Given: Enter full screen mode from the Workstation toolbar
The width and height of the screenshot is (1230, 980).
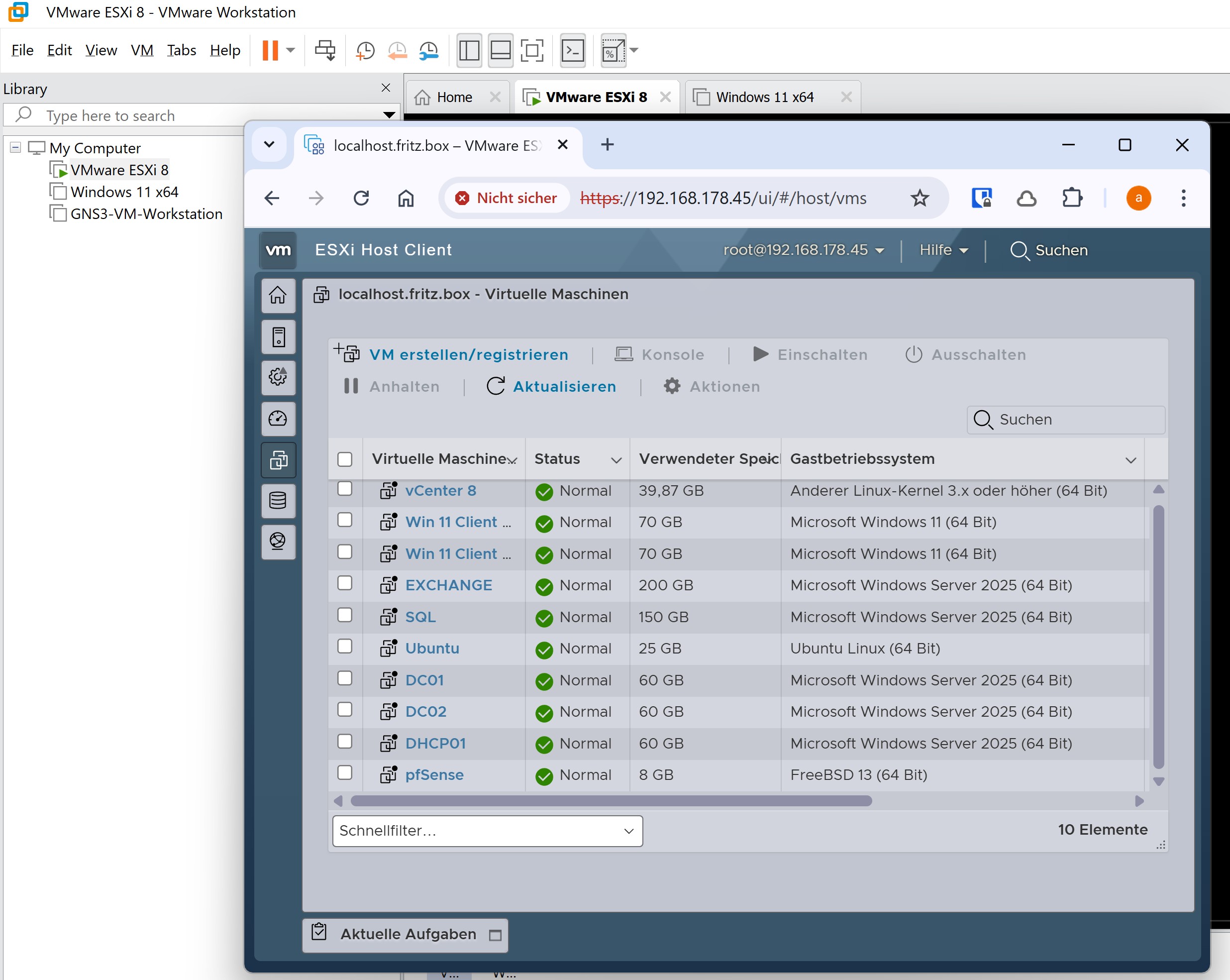Looking at the screenshot, I should [532, 50].
